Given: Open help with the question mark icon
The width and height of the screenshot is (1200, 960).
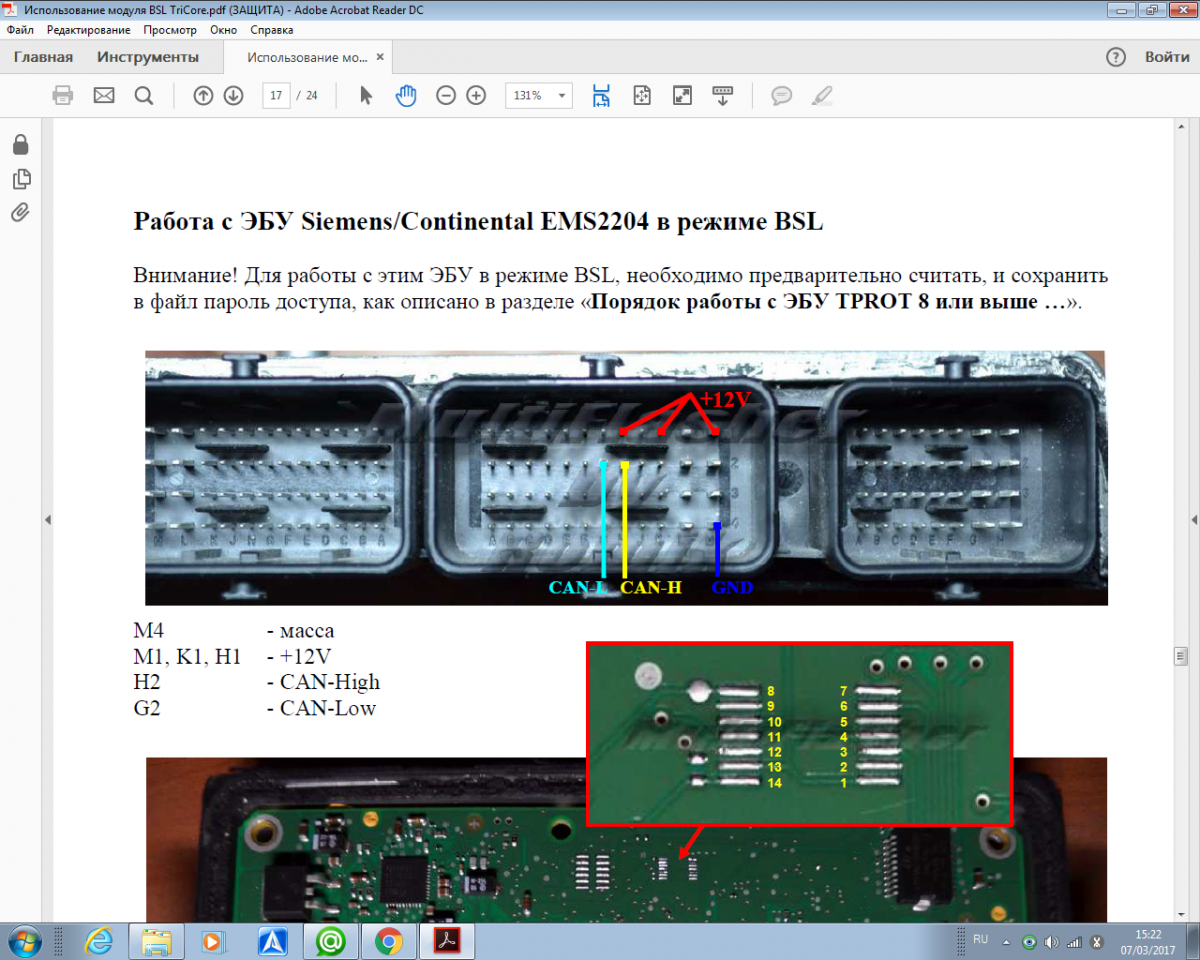Looking at the screenshot, I should click(1116, 57).
